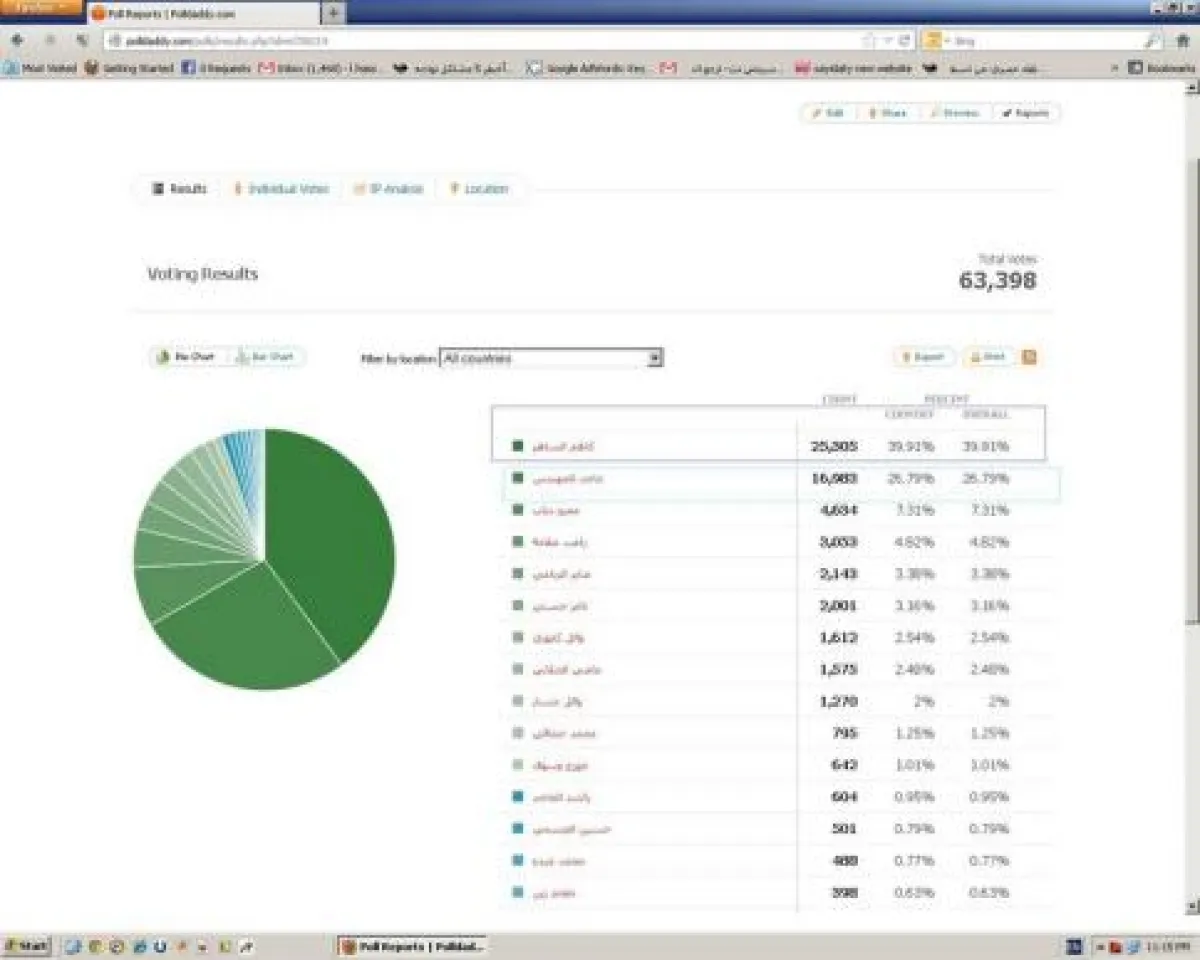
Task: Open the Firefox menu button
Action: (x=40, y=8)
